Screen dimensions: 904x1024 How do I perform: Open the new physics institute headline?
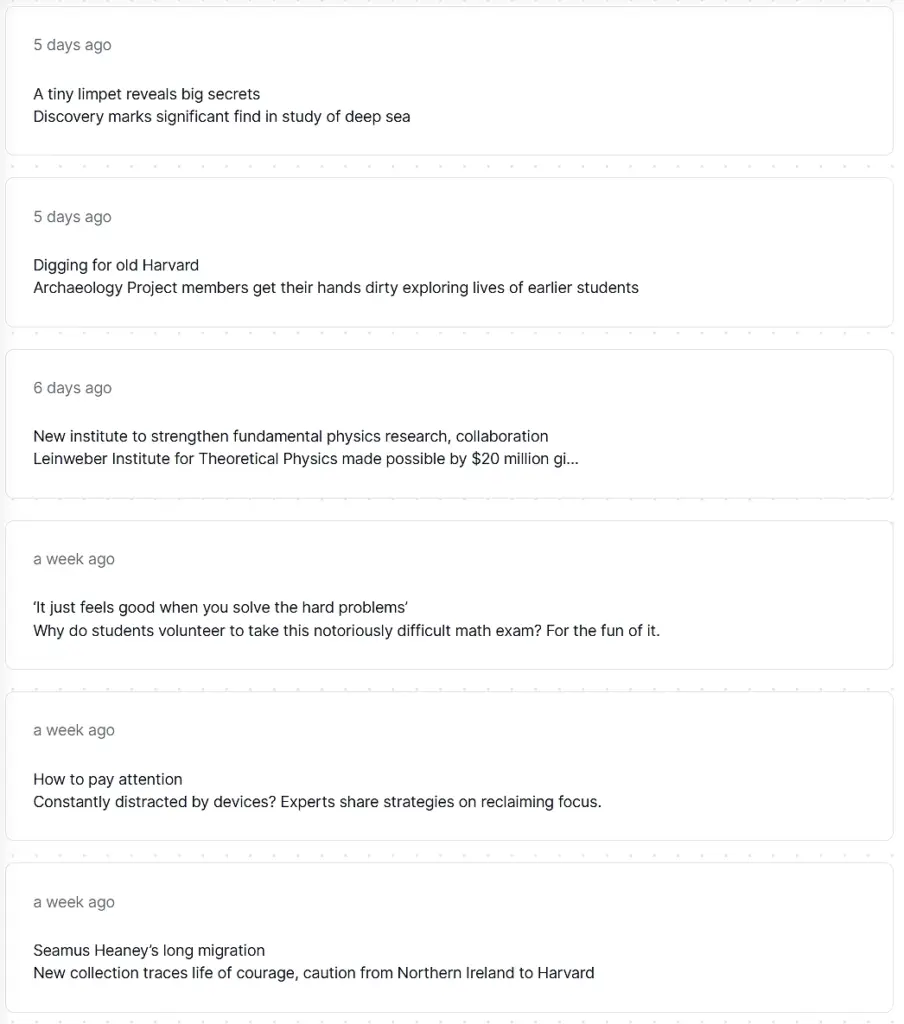[290, 436]
